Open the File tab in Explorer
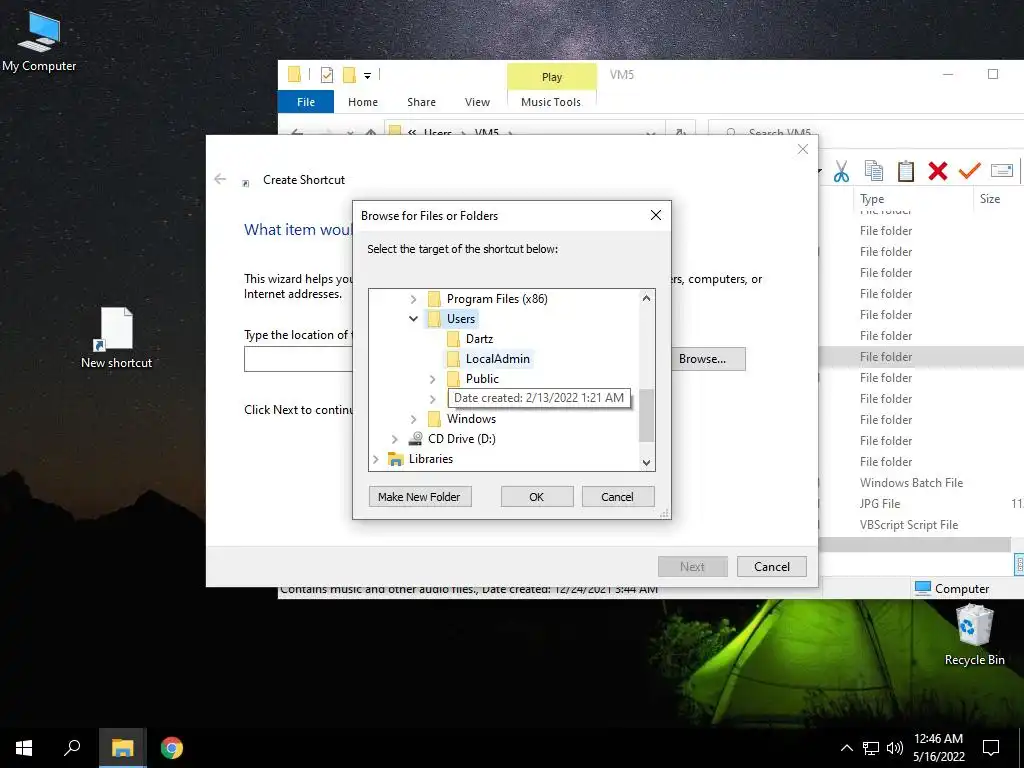 306,102
